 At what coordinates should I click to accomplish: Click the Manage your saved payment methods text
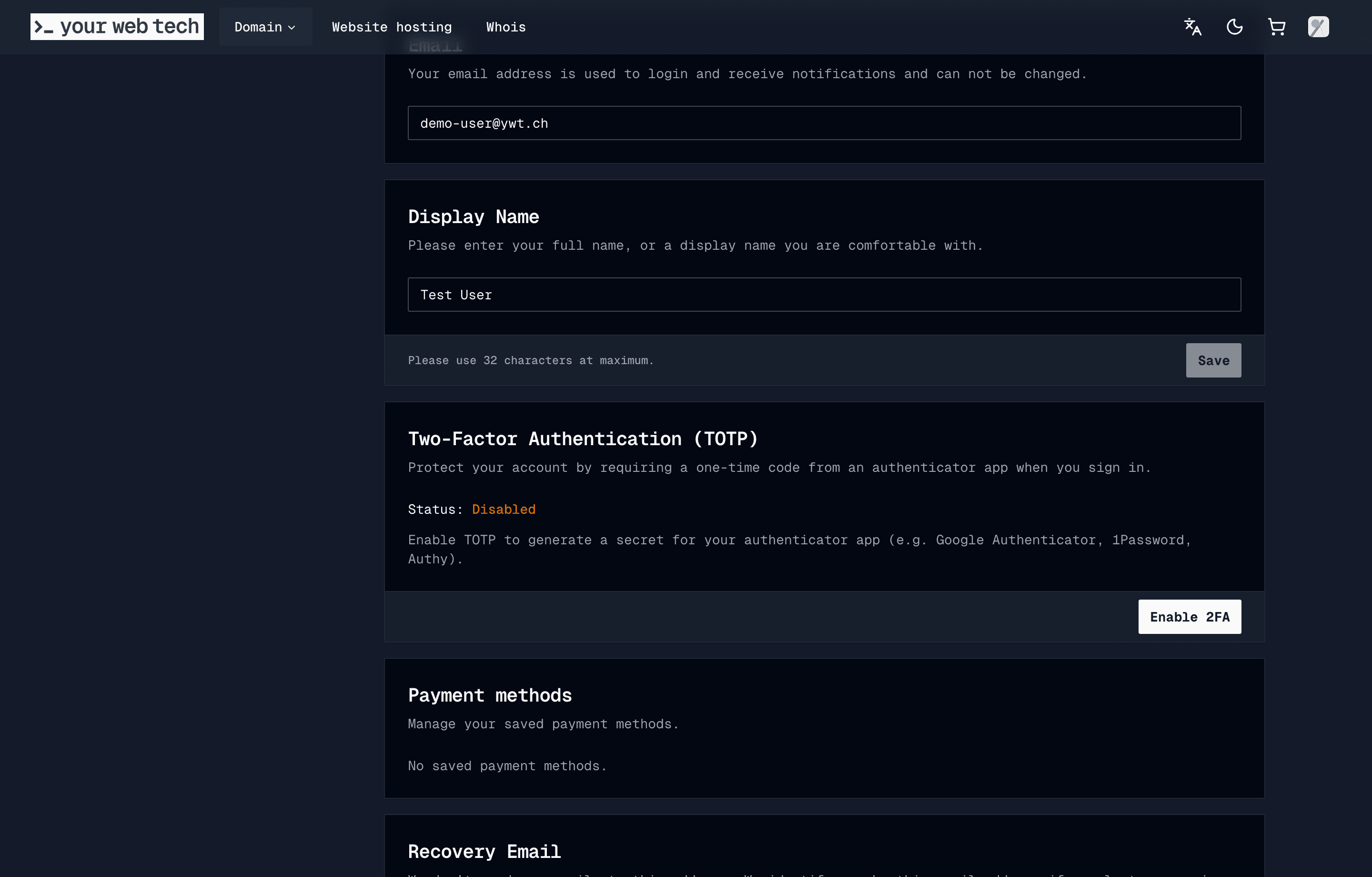point(544,724)
